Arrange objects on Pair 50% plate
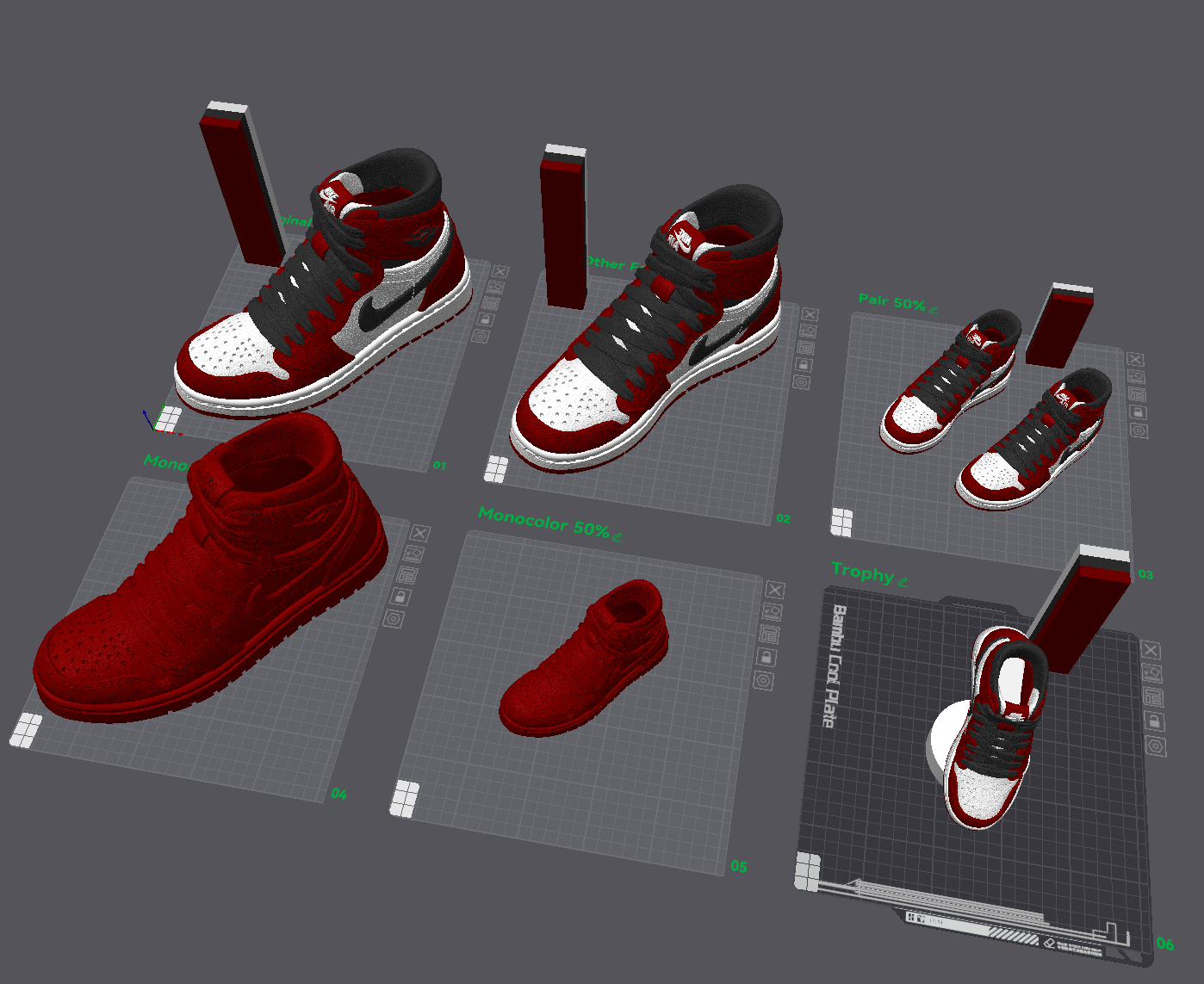The width and height of the screenshot is (1204, 984). point(1137,394)
